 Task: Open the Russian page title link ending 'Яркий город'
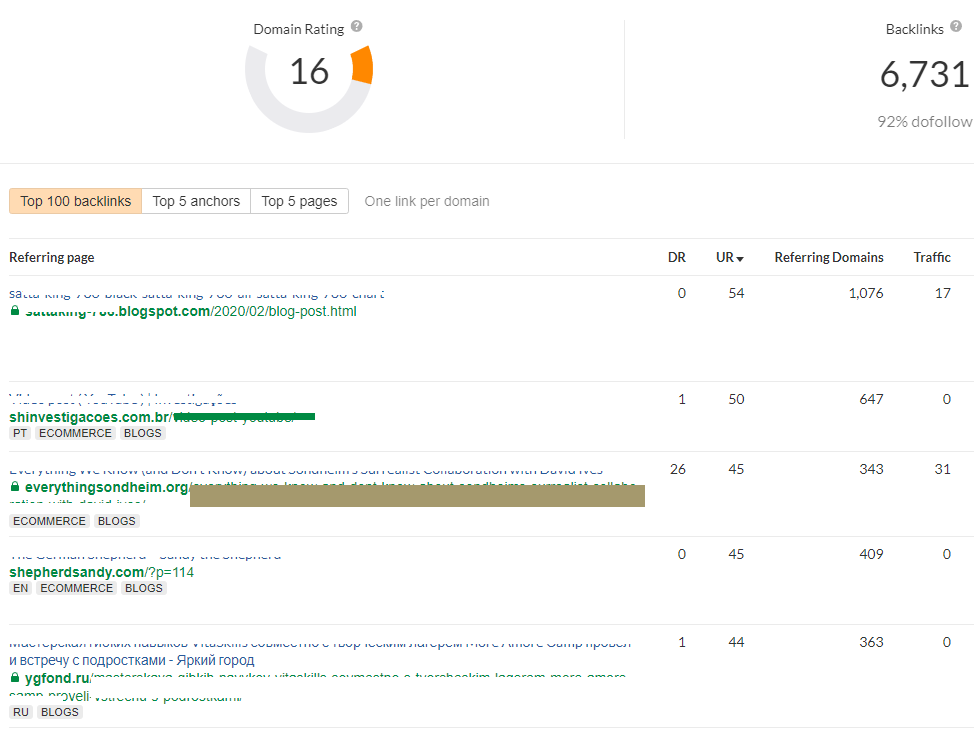[x=132, y=660]
